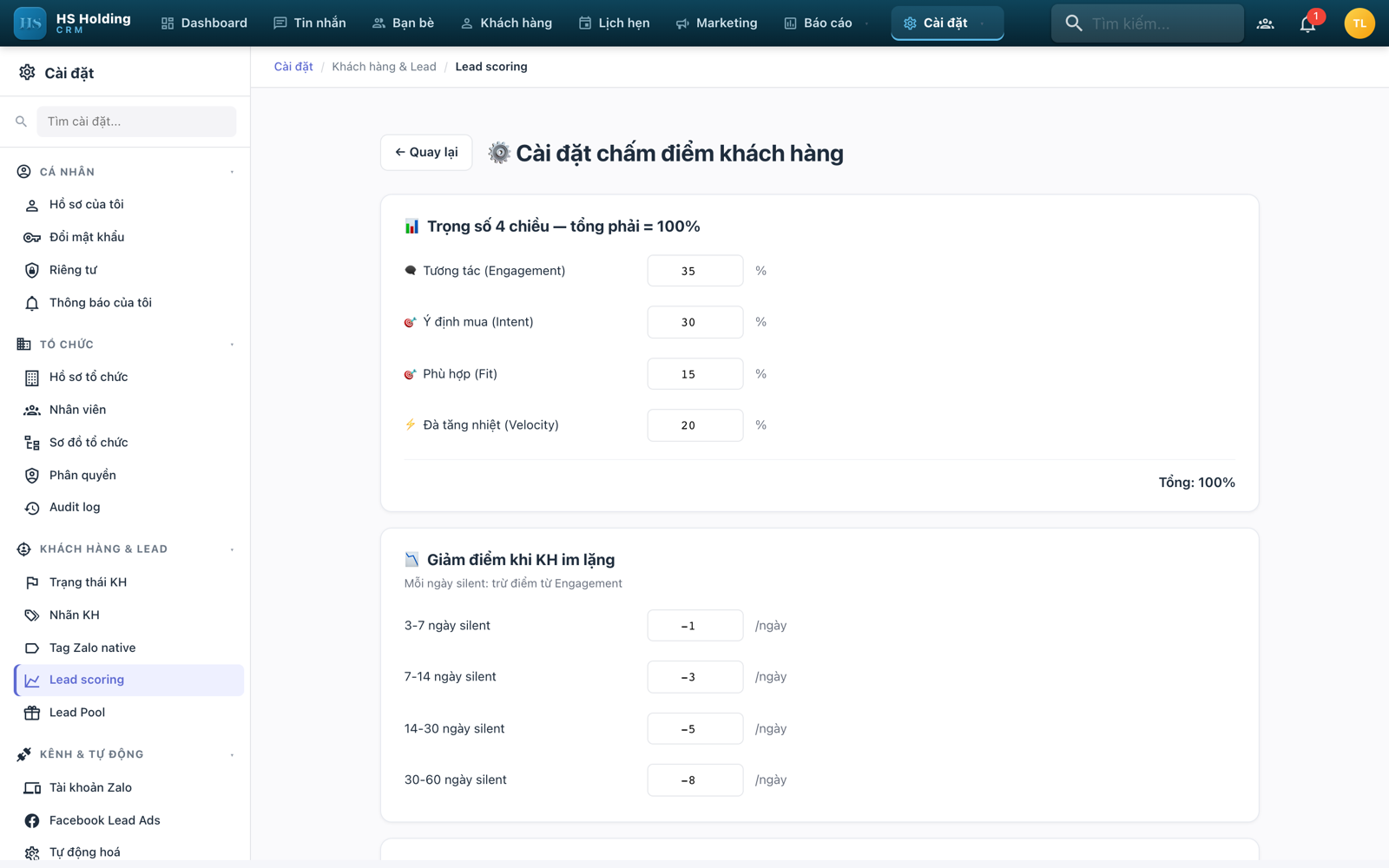Click Khách hàng & Lead breadcrumb
This screenshot has width=1389, height=868.
point(384,67)
